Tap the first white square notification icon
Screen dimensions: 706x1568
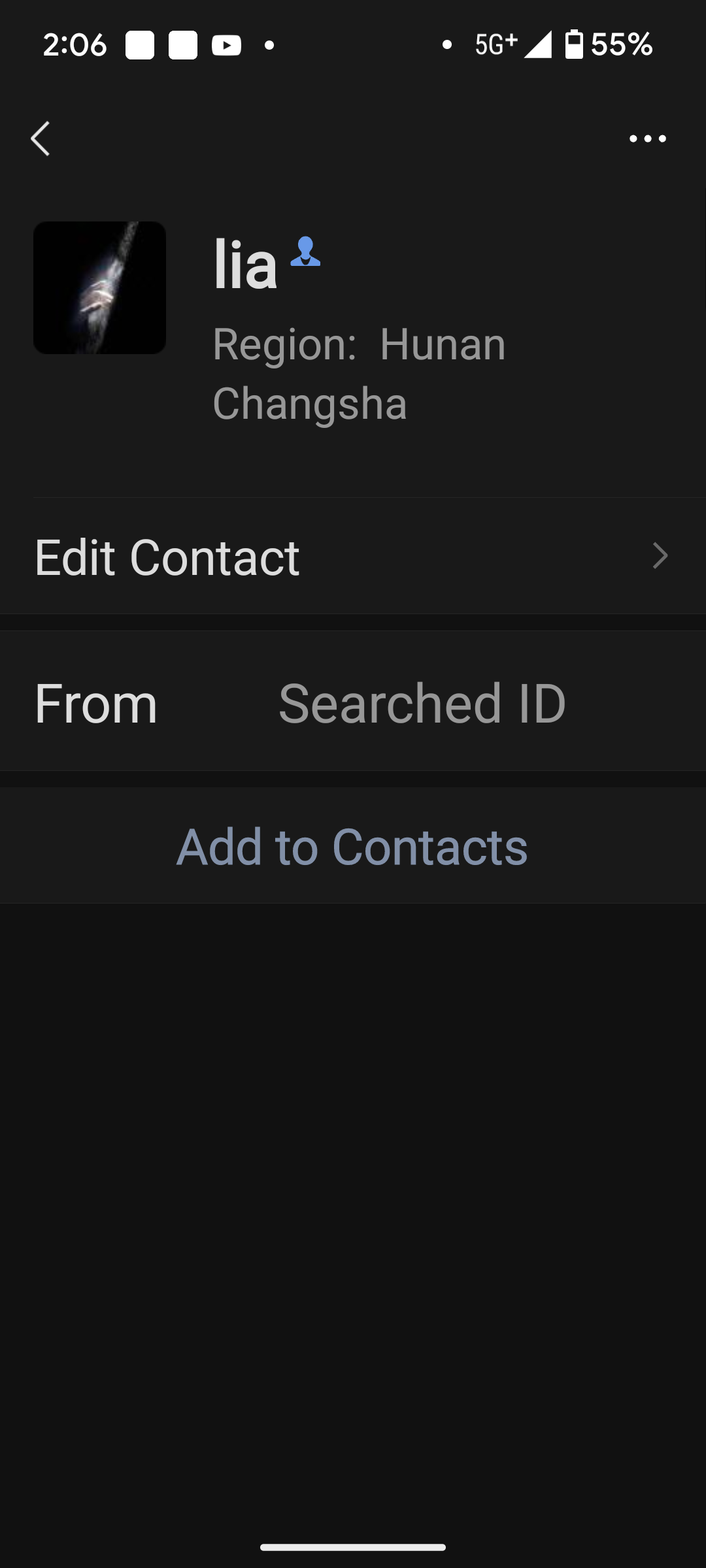coord(140,45)
